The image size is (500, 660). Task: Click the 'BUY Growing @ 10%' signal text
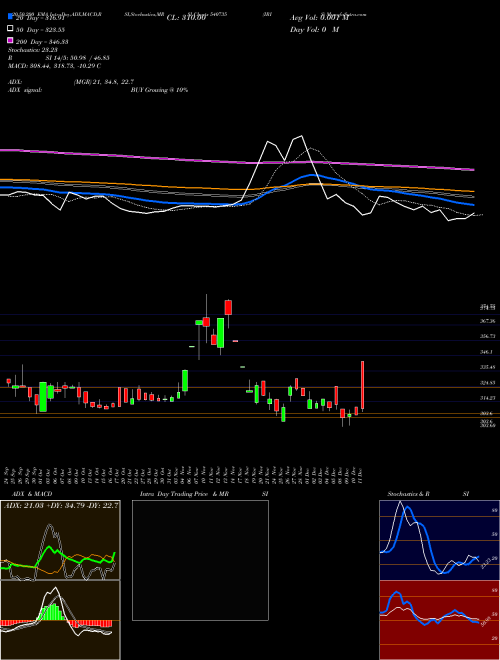tap(159, 90)
